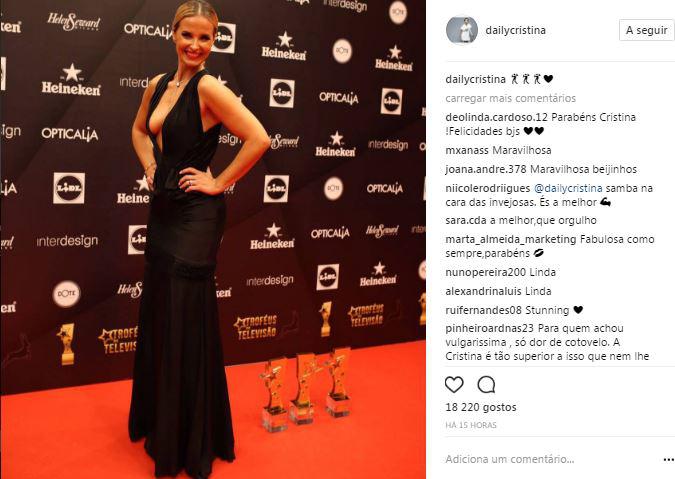
Task: Open the red carpet post photo
Action: (213, 239)
